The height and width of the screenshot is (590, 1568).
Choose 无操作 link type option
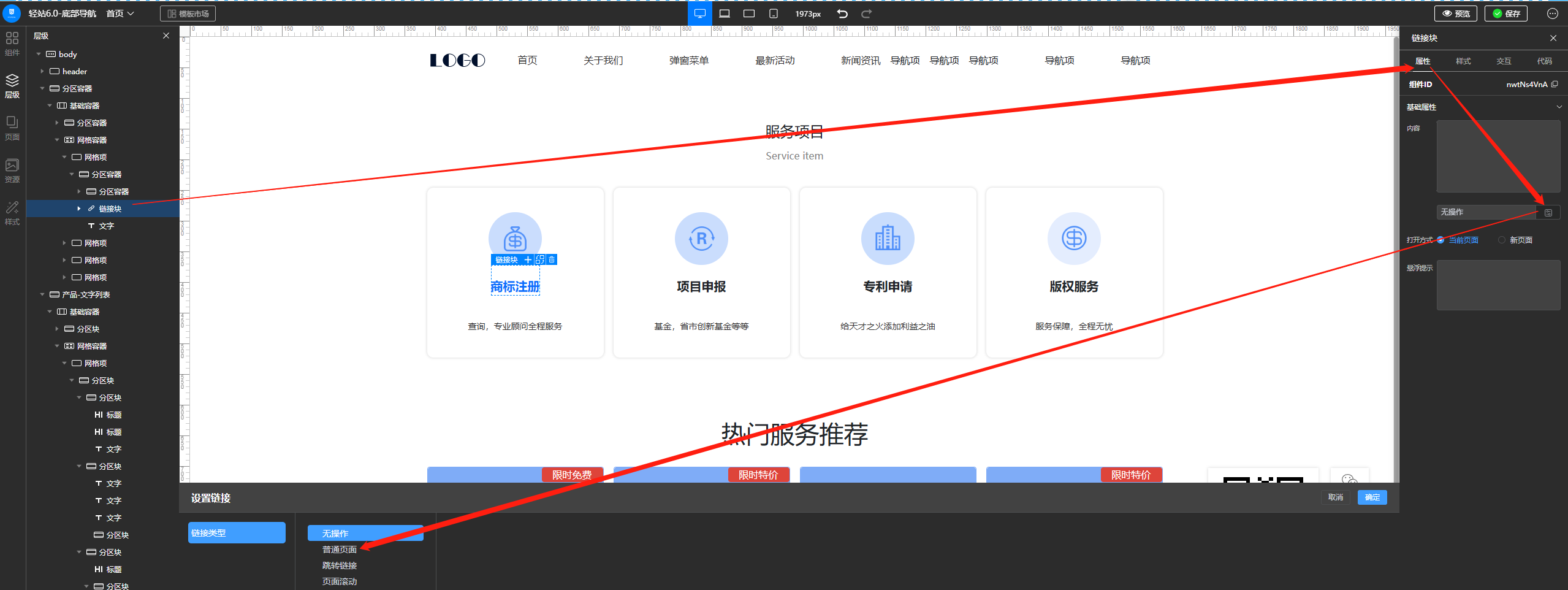tap(365, 533)
